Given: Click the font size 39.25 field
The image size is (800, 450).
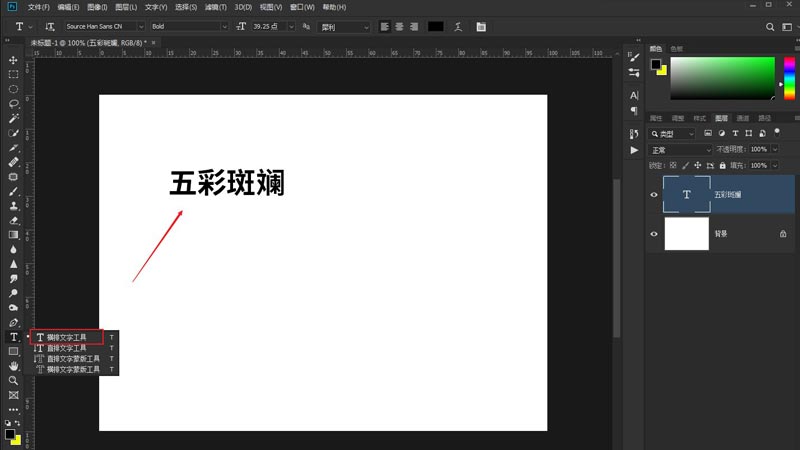Looking at the screenshot, I should point(269,27).
